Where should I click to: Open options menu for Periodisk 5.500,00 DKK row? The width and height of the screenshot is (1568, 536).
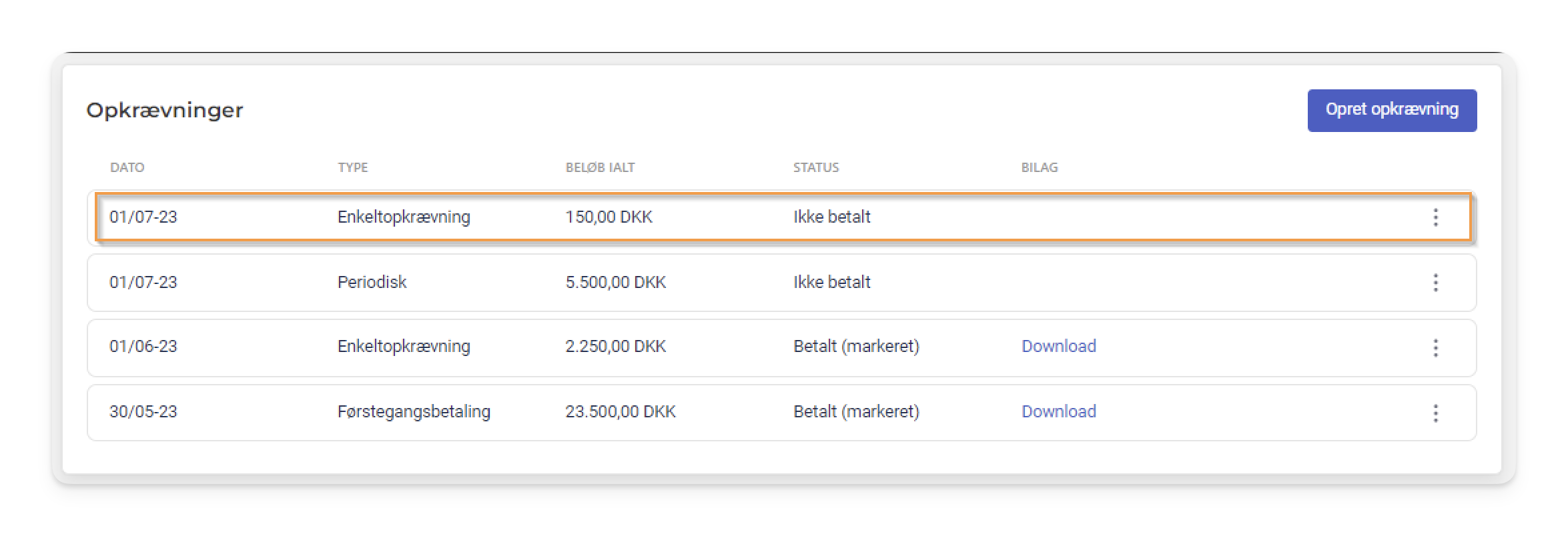[1435, 283]
